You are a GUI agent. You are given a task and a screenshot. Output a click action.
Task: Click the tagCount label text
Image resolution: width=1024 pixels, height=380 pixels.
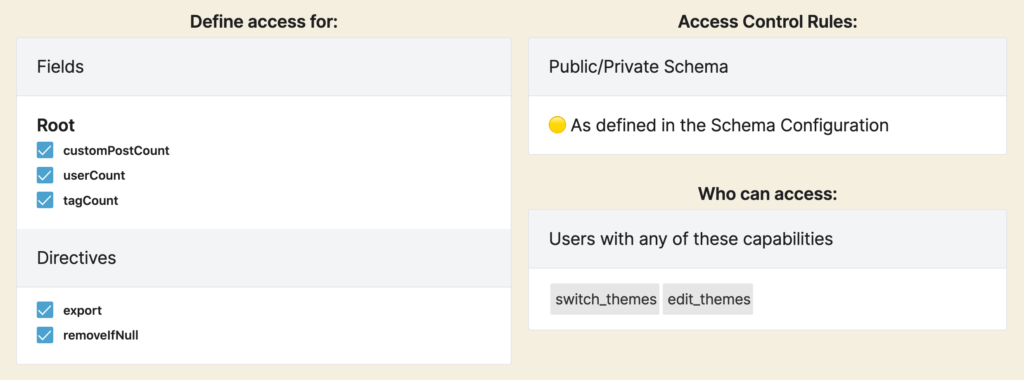pyautogui.click(x=91, y=200)
